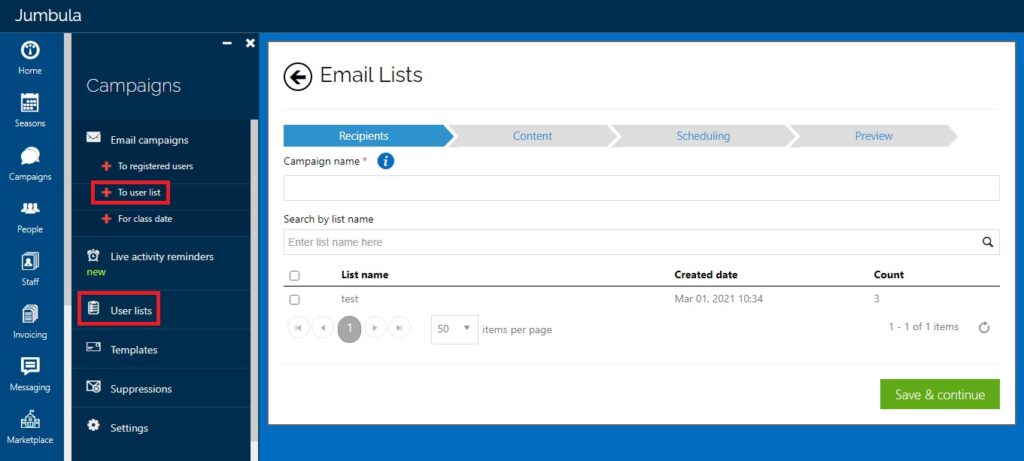Click Mar 01, 2021 10:34 date cell
This screenshot has height=461, width=1024.
pyautogui.click(x=718, y=299)
